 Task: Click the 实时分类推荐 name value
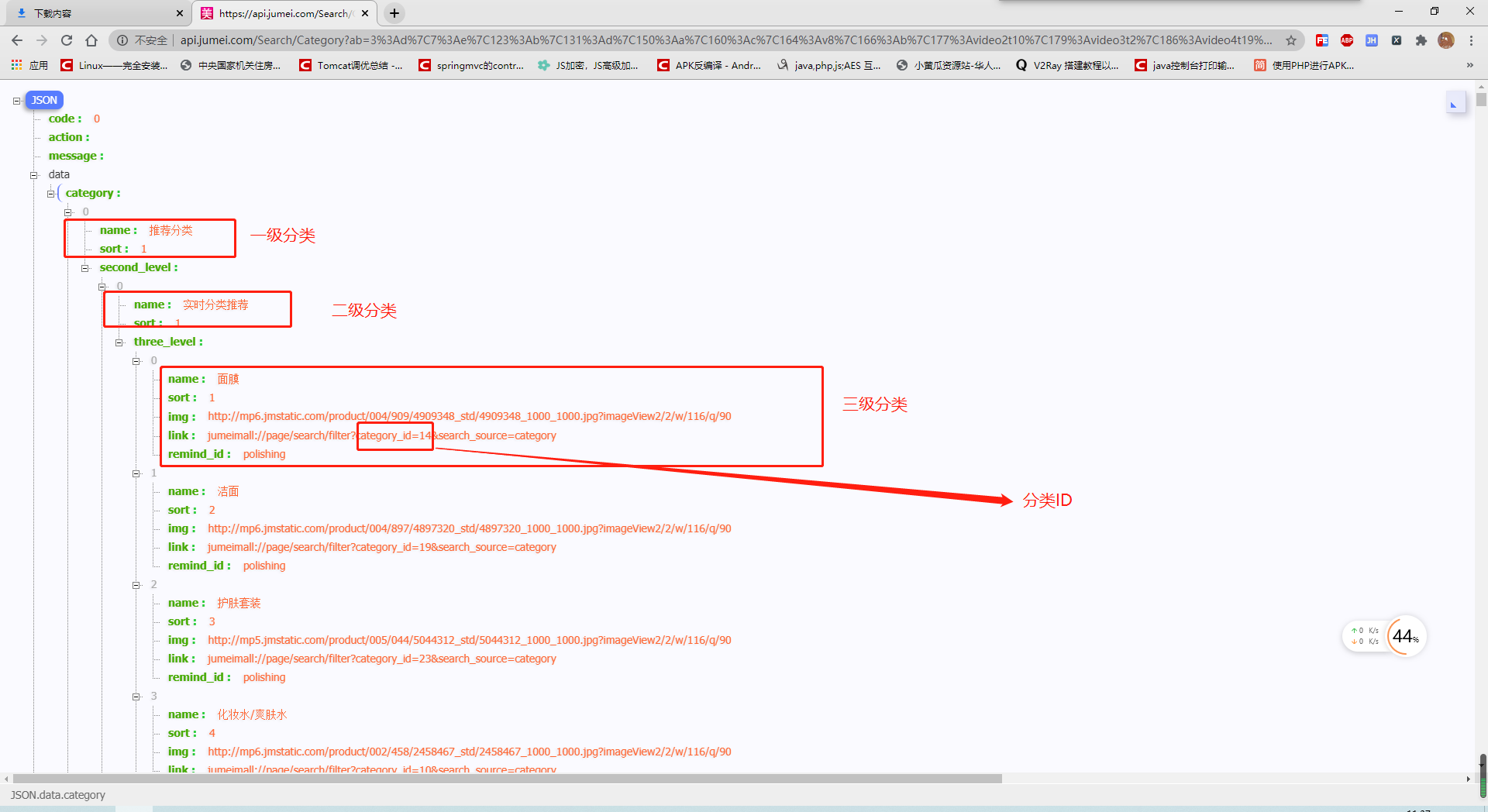click(x=215, y=304)
